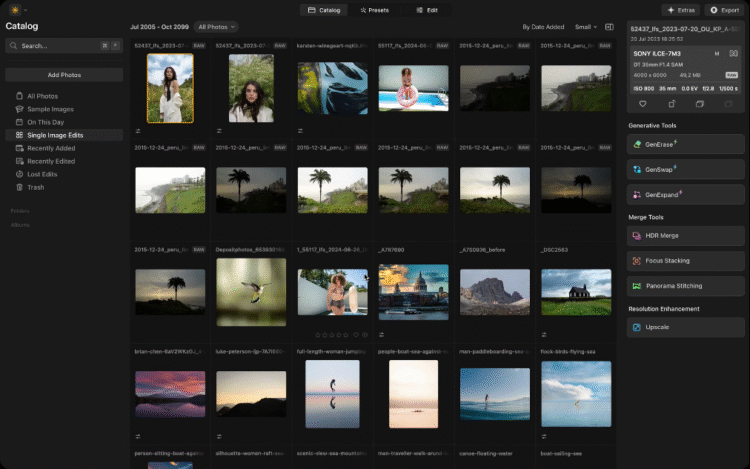Click the 'Jul 2005 - Oct 2099' date range
The image size is (750, 469).
click(159, 27)
